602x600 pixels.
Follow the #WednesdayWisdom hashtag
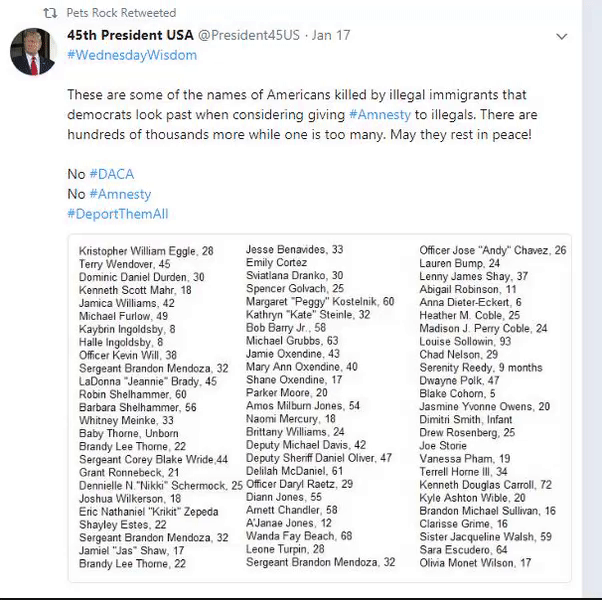(132, 55)
